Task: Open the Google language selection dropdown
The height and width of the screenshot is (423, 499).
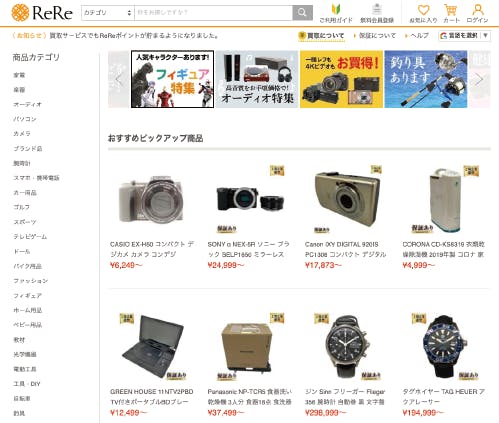Action: [x=464, y=35]
